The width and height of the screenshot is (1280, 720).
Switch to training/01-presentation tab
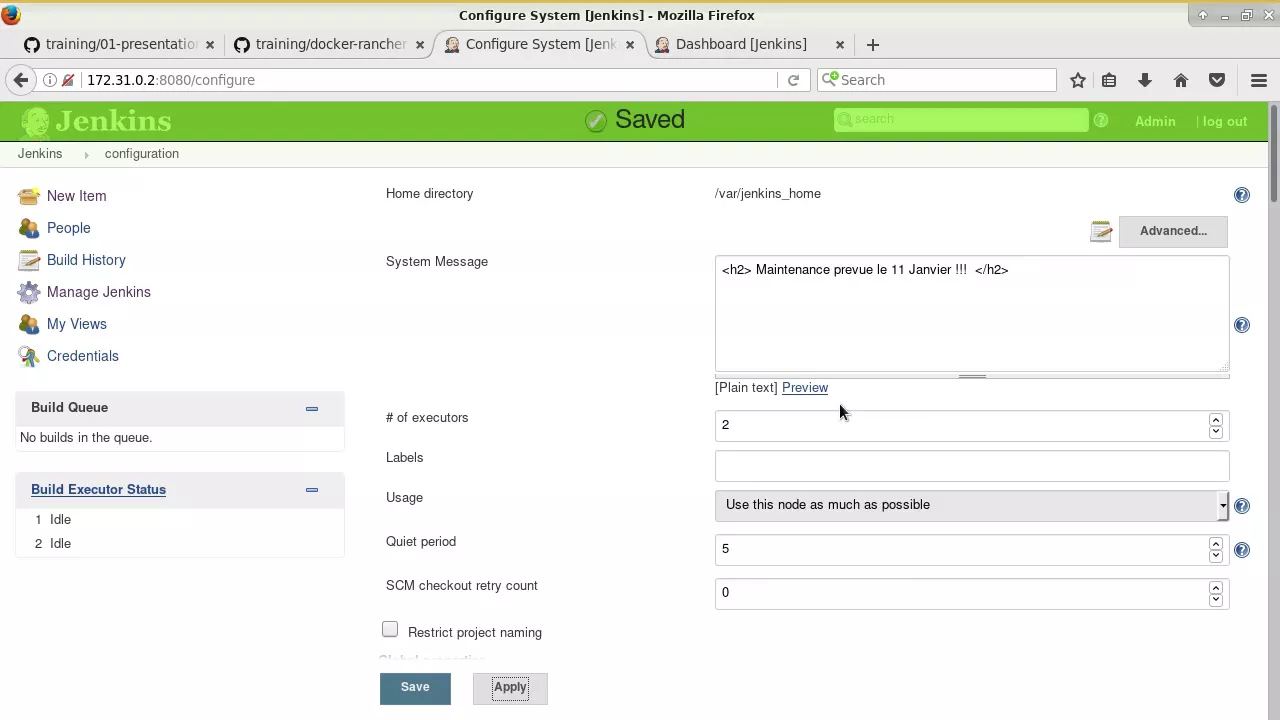tap(120, 44)
